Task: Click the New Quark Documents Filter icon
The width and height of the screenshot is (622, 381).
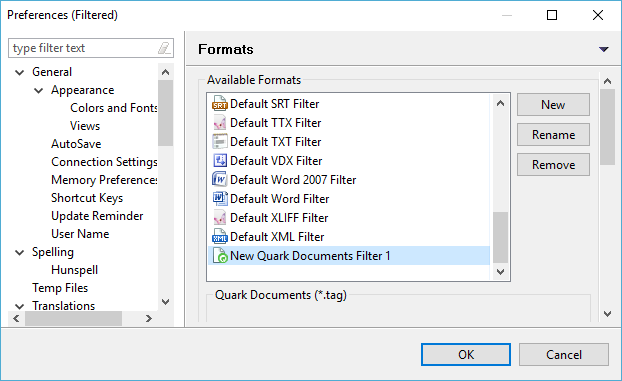Action: (x=219, y=256)
